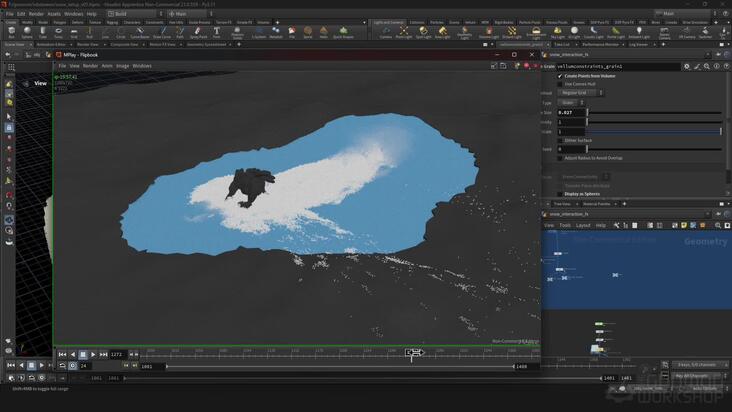The width and height of the screenshot is (732, 412).
Task: Add an Area Light from the shelf
Action: (x=443, y=32)
